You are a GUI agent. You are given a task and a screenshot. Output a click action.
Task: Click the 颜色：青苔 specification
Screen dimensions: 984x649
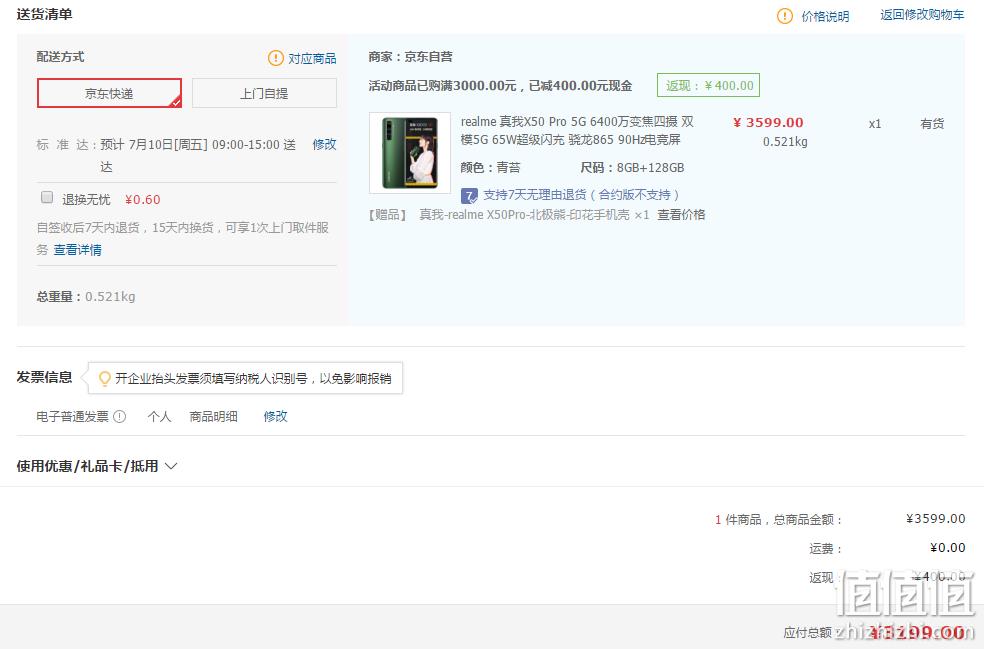(x=491, y=168)
